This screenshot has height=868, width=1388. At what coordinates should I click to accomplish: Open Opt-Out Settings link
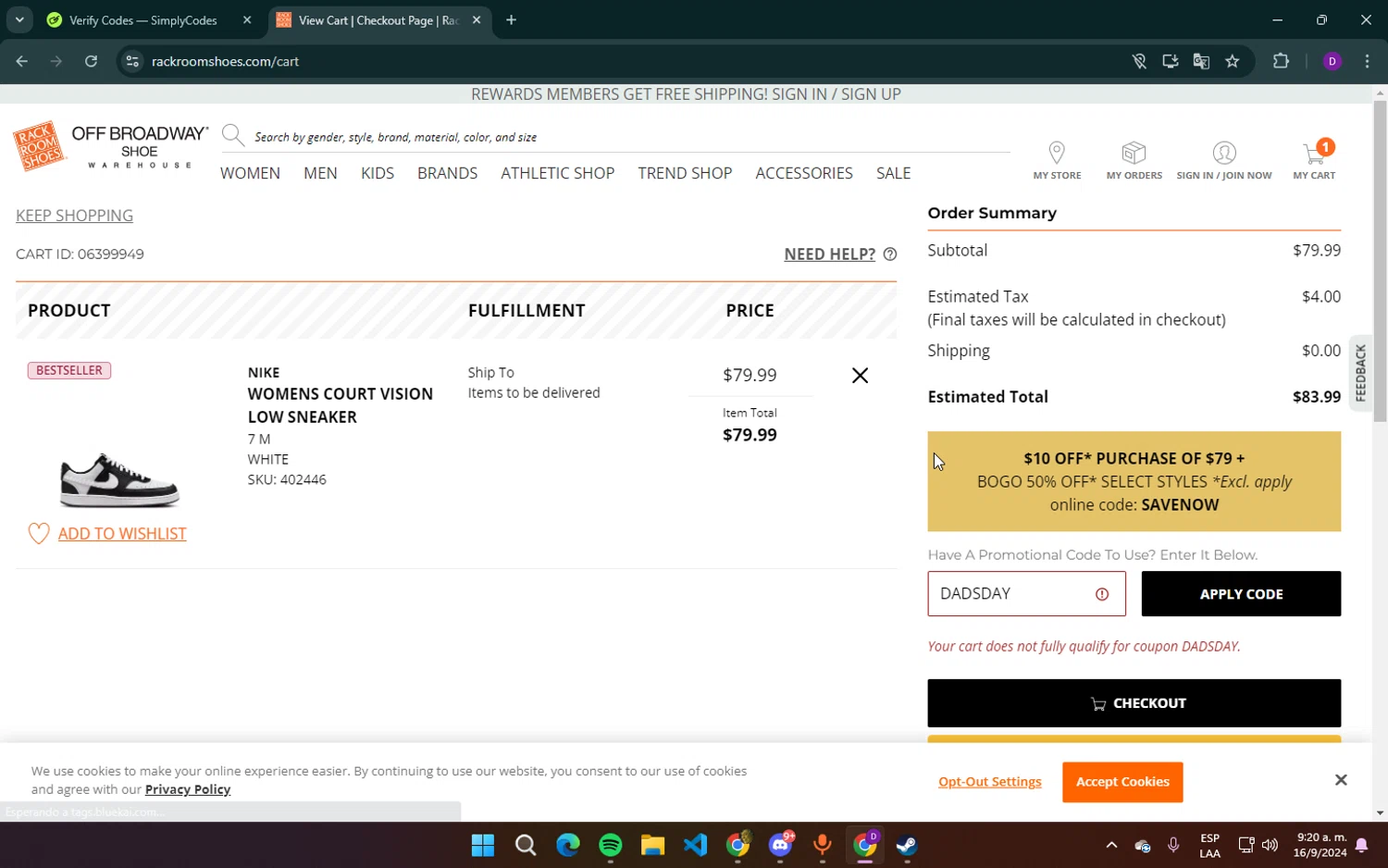tap(989, 782)
